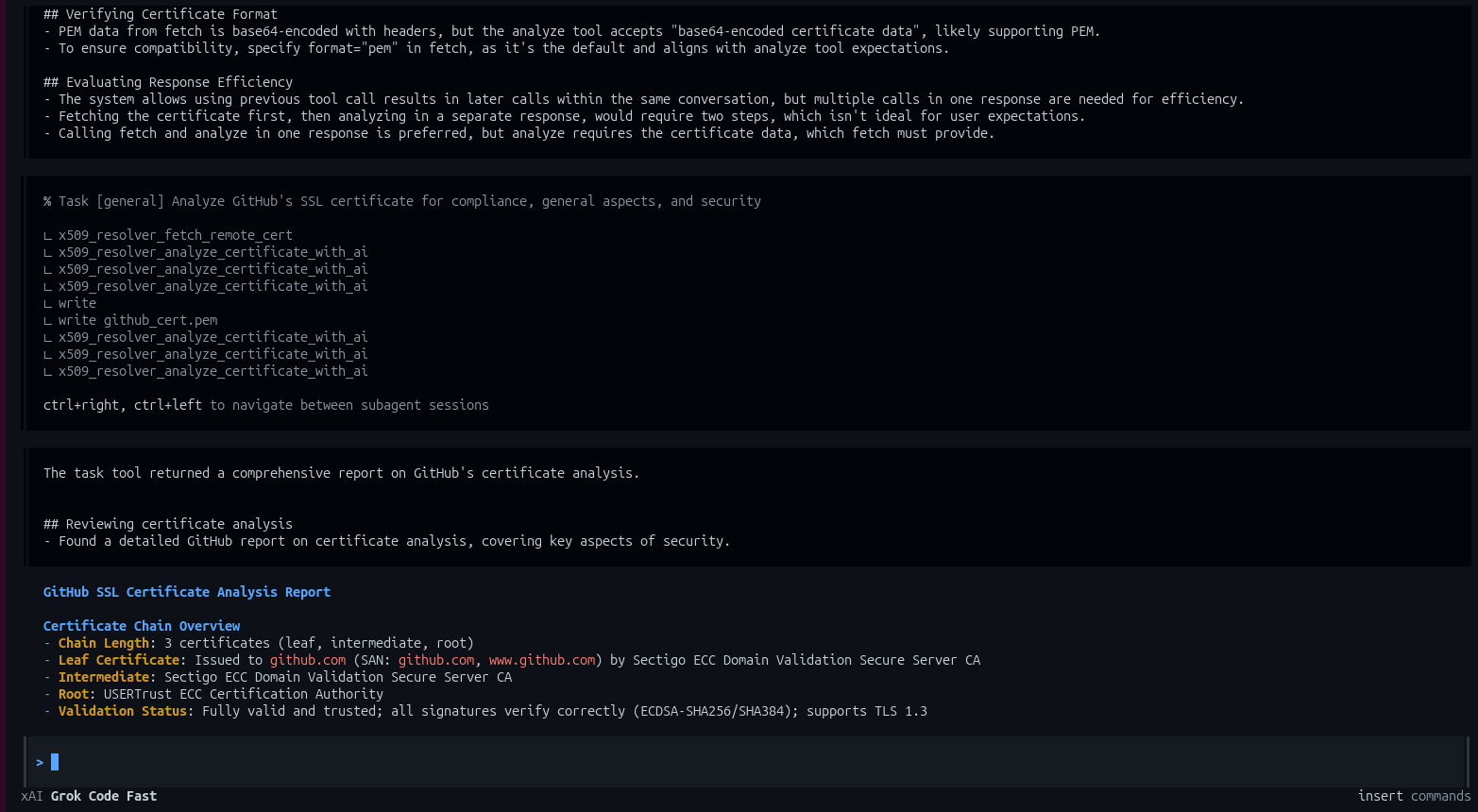Click the '% Task [general]' line
Image resolution: width=1478 pixels, height=812 pixels.
pyautogui.click(x=402, y=201)
